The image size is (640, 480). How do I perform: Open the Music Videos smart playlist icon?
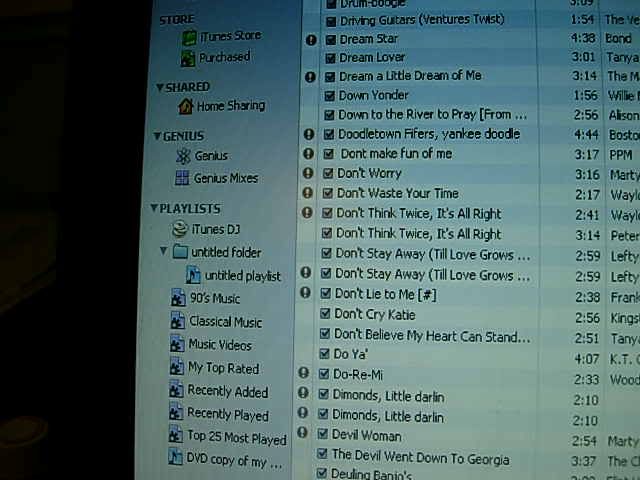pyautogui.click(x=177, y=344)
